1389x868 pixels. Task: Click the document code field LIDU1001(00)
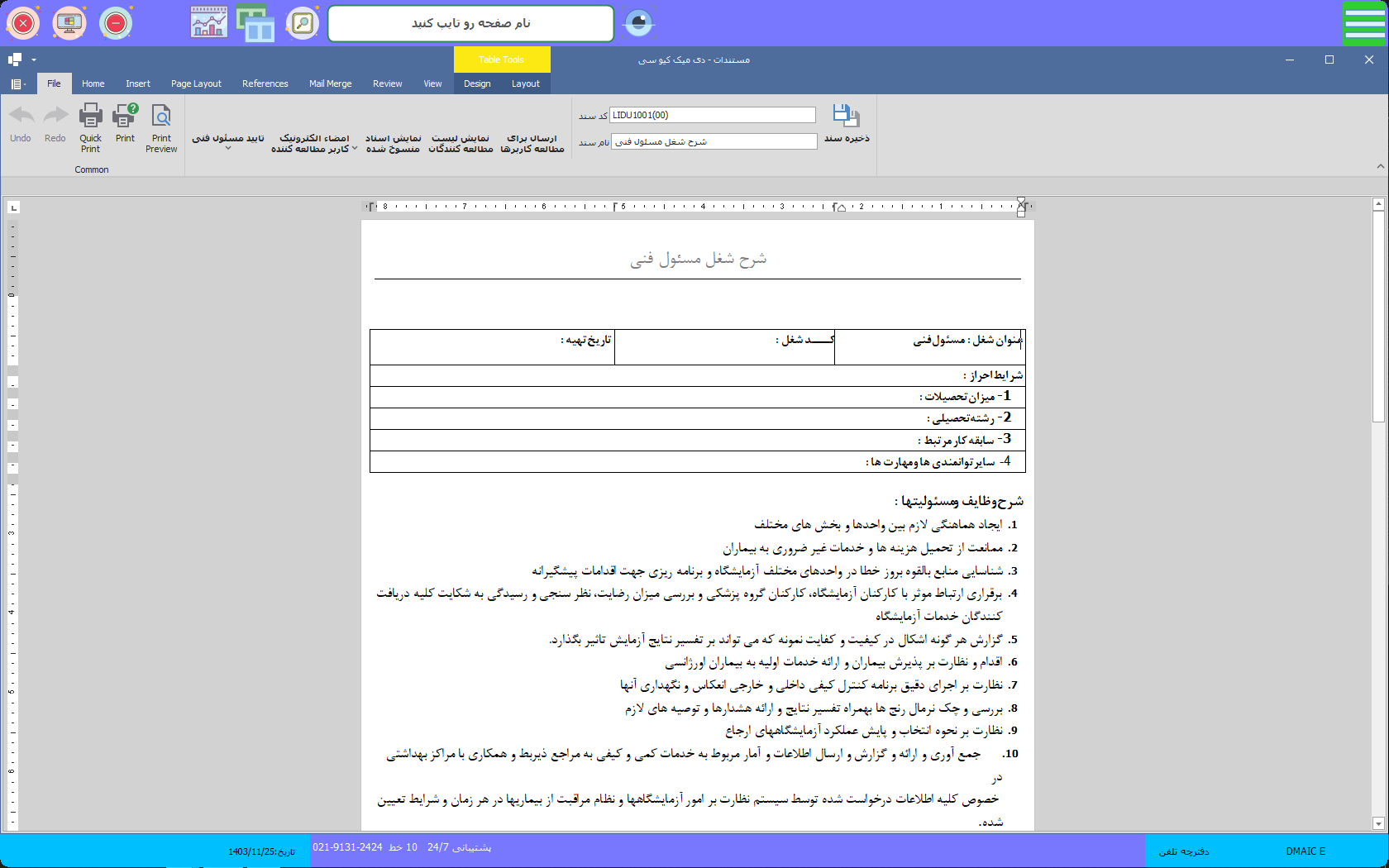(712, 115)
